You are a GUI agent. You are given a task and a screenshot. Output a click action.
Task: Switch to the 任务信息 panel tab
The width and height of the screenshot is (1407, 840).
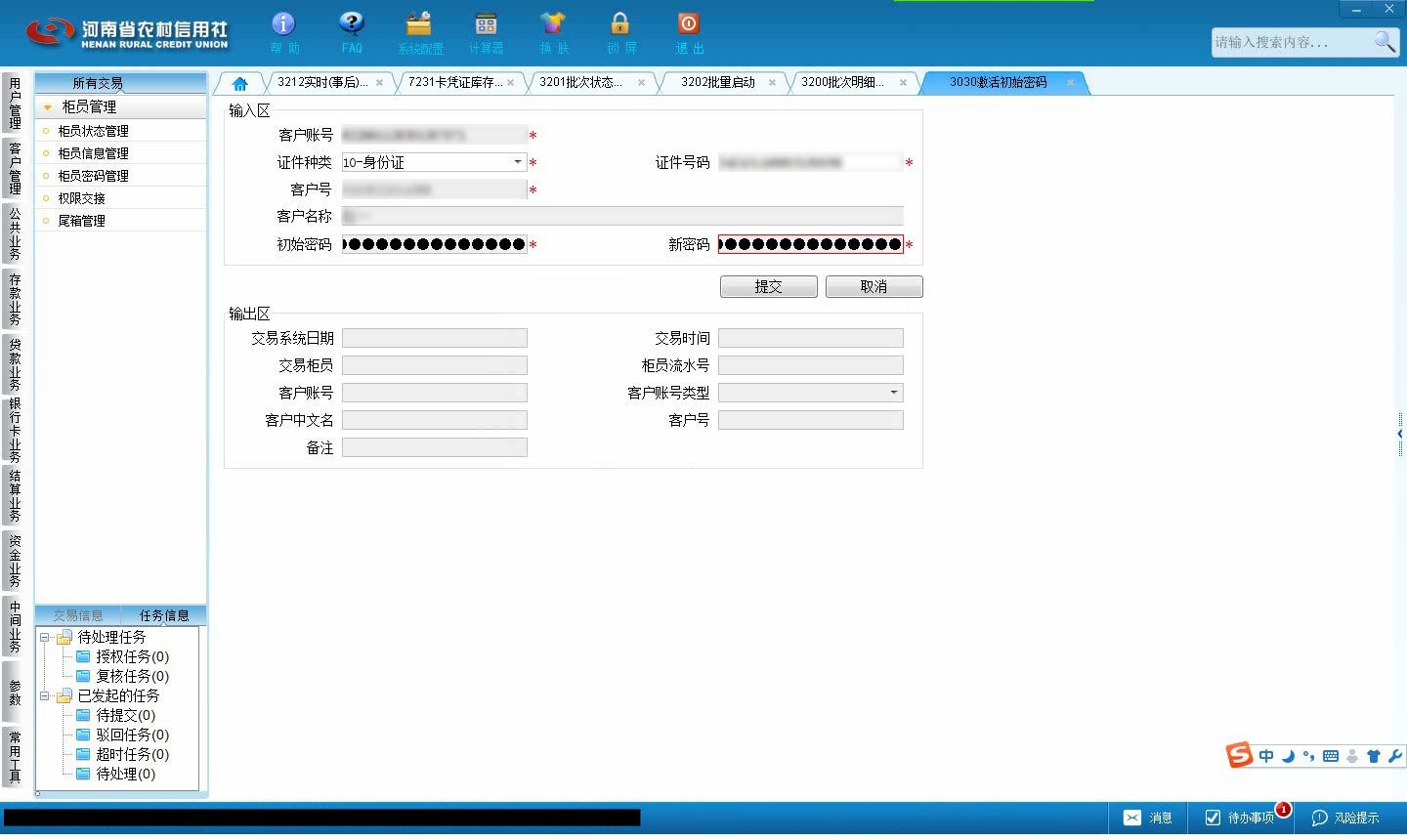tap(164, 615)
